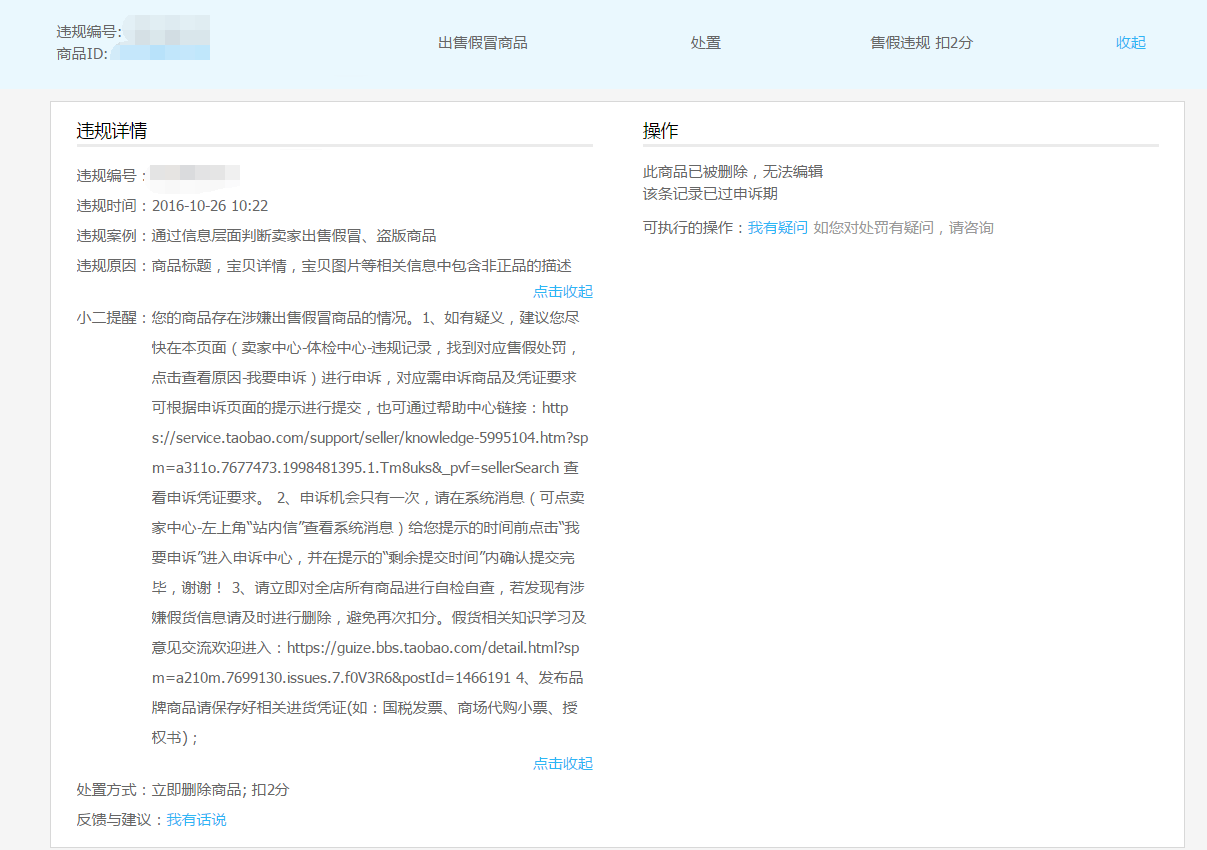Click 售假违规 扣2分 in the header row
The height and width of the screenshot is (850, 1207).
tap(921, 43)
